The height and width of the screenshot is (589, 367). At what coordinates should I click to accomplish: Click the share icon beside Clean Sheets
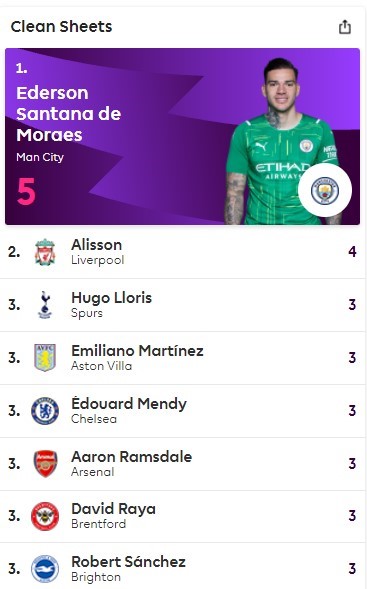click(x=345, y=27)
